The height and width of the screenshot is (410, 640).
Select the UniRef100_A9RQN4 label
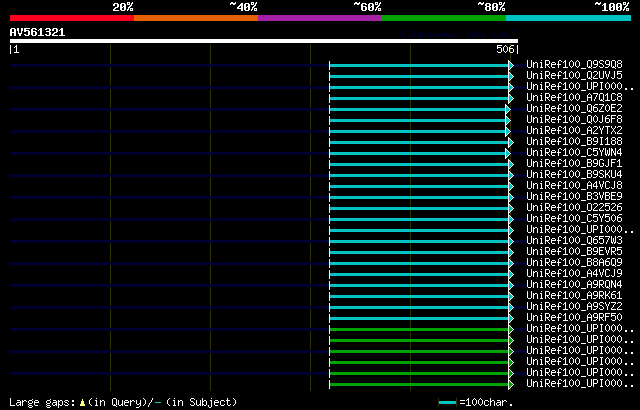tap(574, 284)
